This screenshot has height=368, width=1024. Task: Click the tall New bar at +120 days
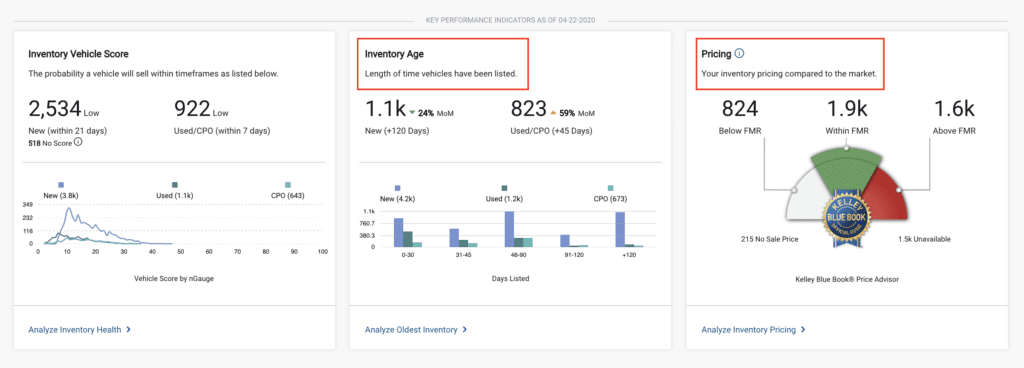click(x=620, y=229)
